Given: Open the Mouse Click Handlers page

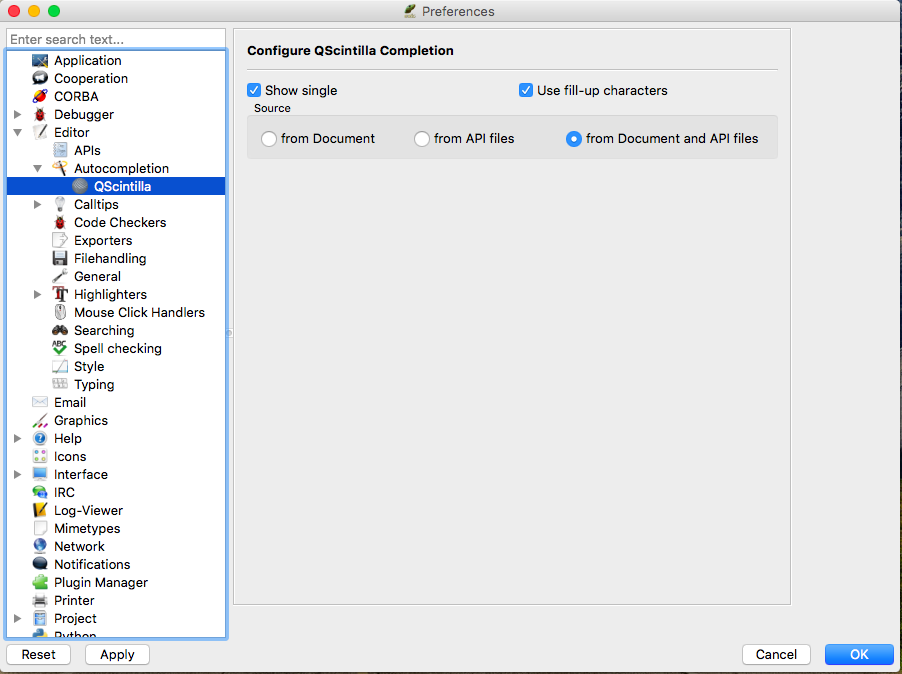Looking at the screenshot, I should (139, 313).
